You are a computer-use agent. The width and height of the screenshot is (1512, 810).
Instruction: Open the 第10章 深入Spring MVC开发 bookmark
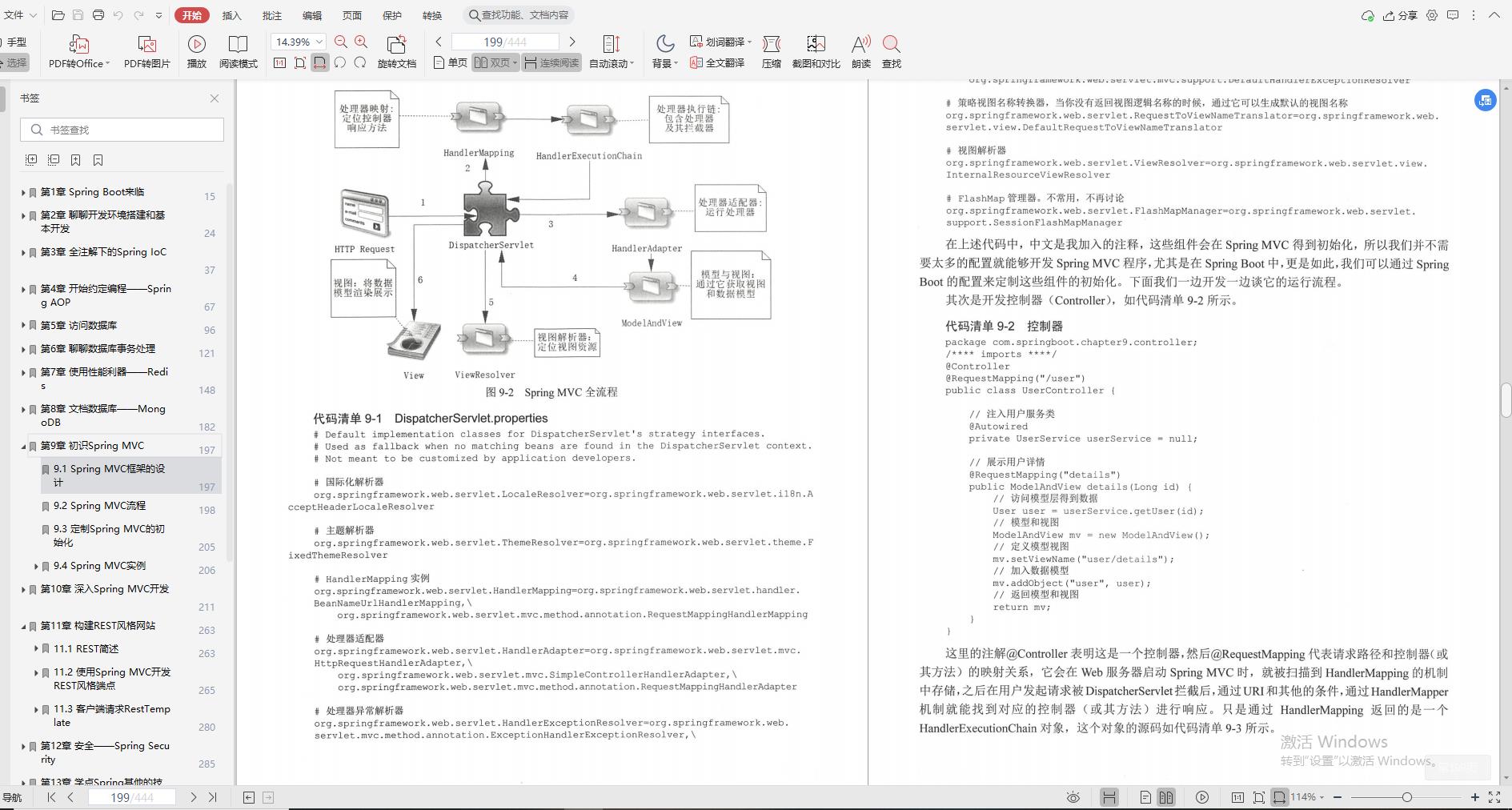tap(105, 589)
